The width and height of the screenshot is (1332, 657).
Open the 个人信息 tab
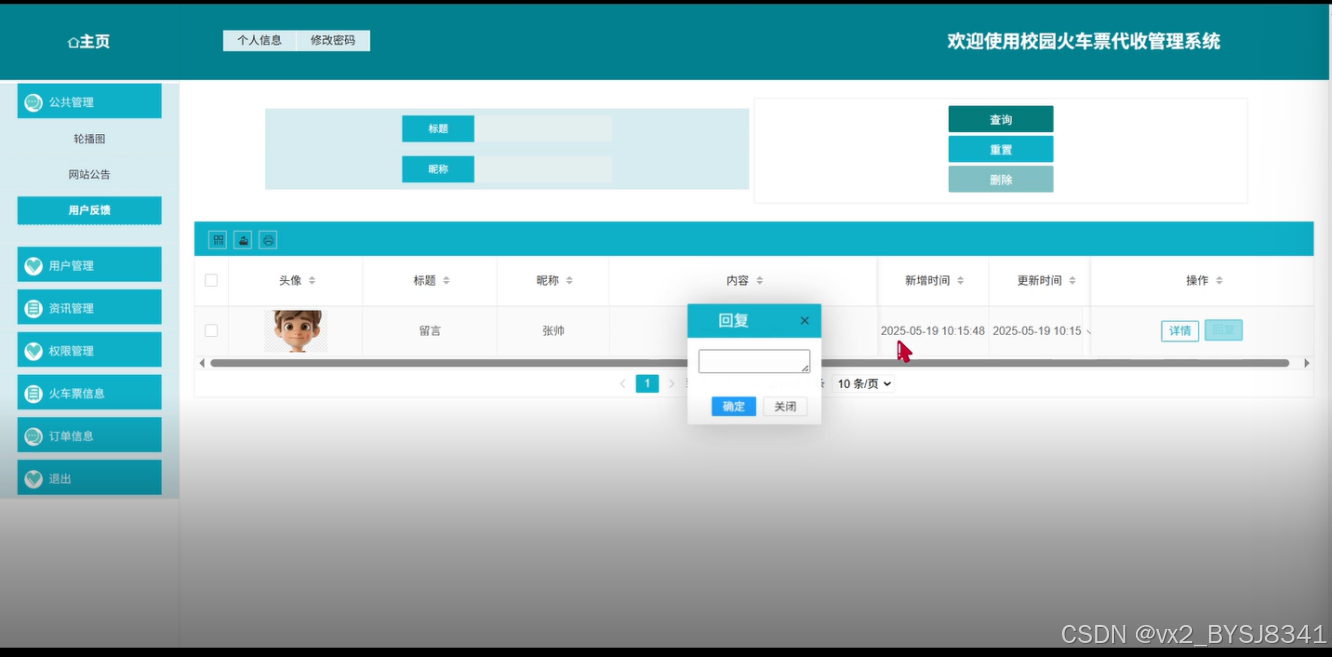260,40
